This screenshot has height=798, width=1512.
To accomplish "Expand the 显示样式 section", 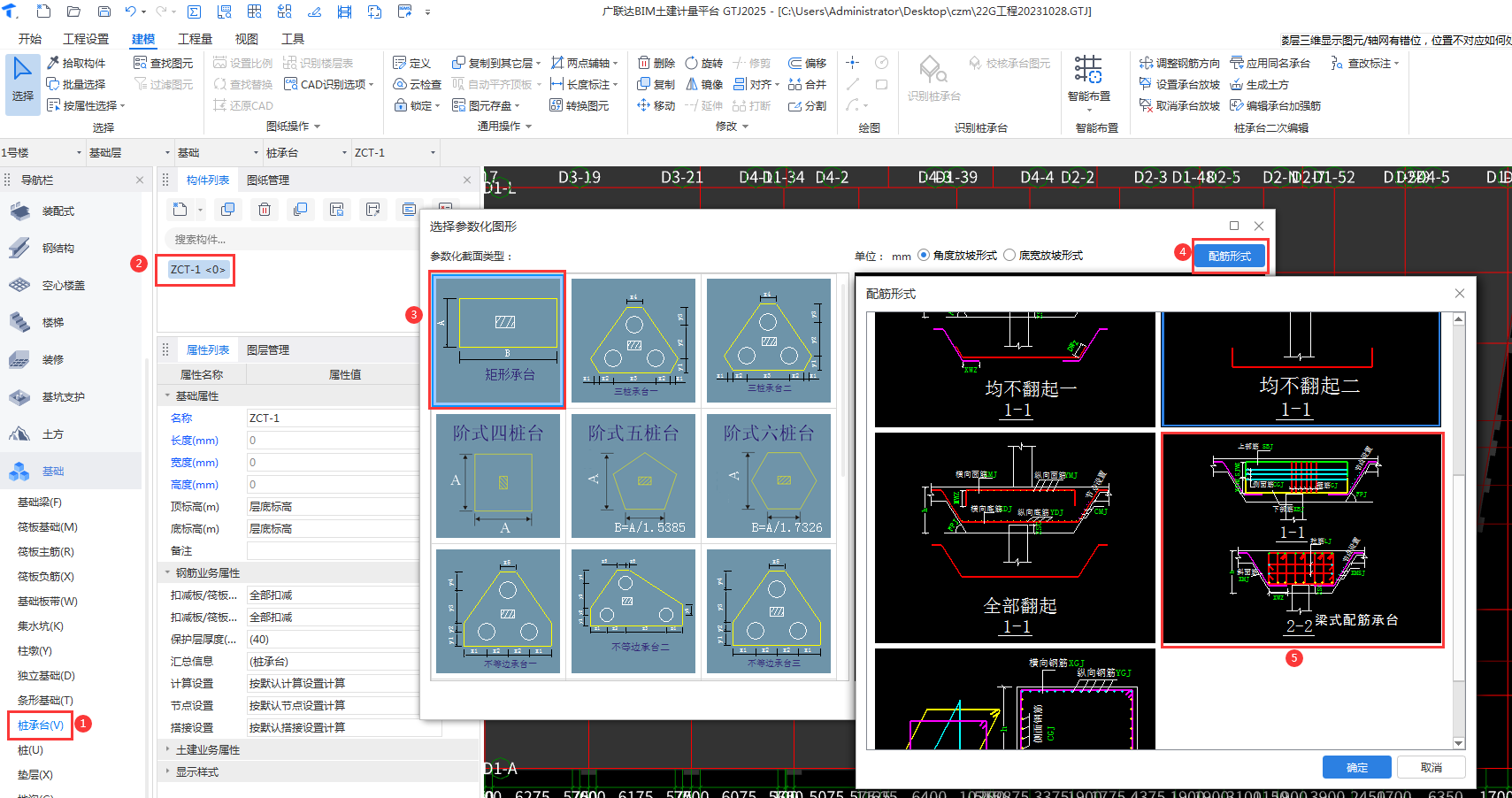I will (x=167, y=771).
